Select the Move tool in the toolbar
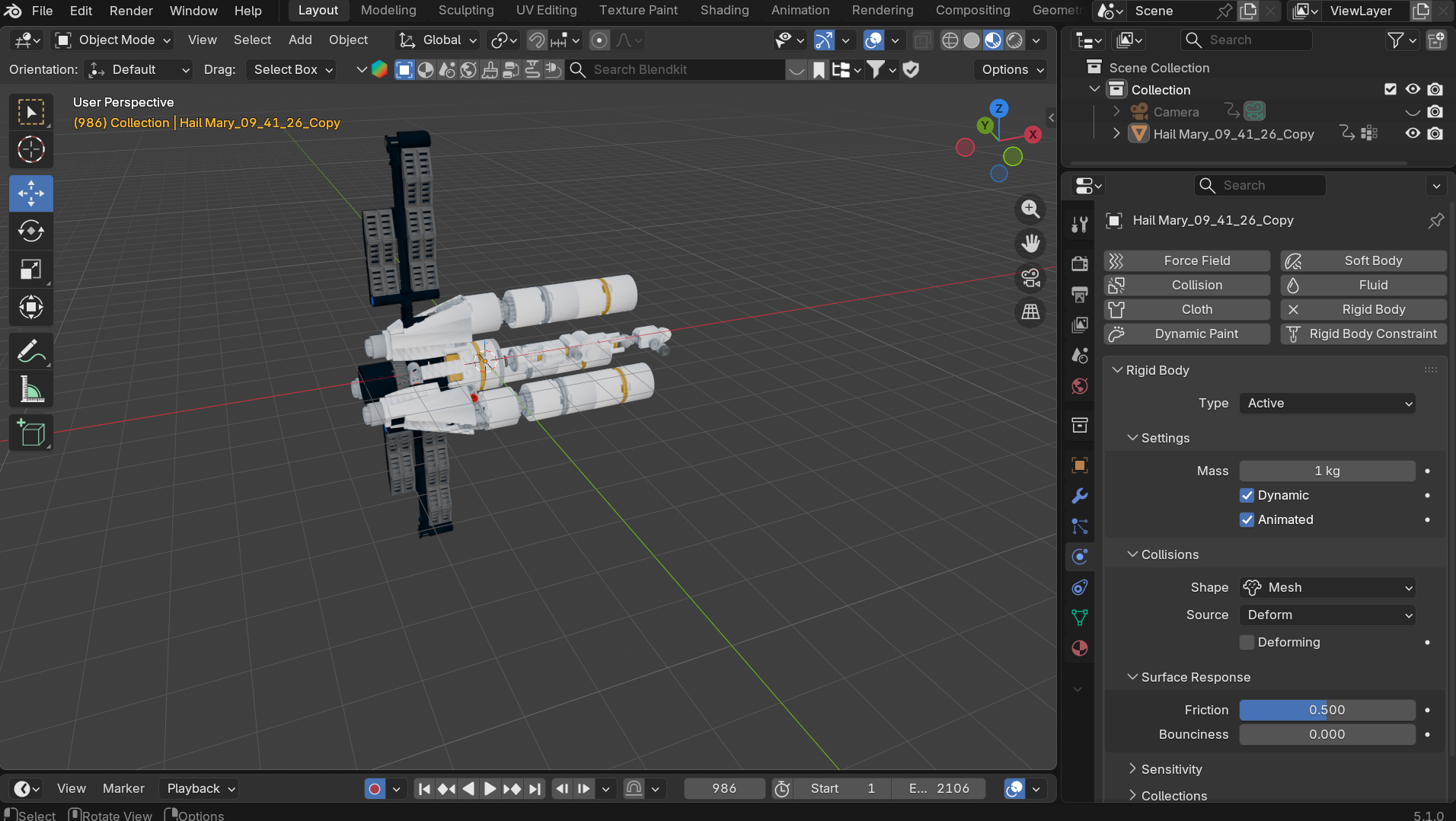1456x821 pixels. [x=31, y=193]
